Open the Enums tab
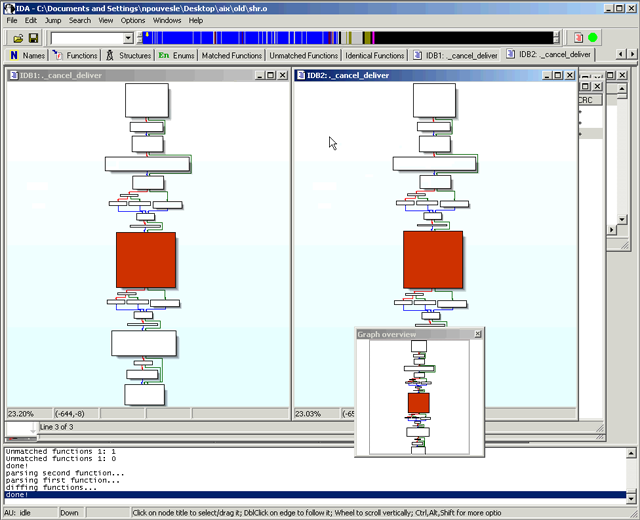Image resolution: width=640 pixels, height=520 pixels. (176, 56)
